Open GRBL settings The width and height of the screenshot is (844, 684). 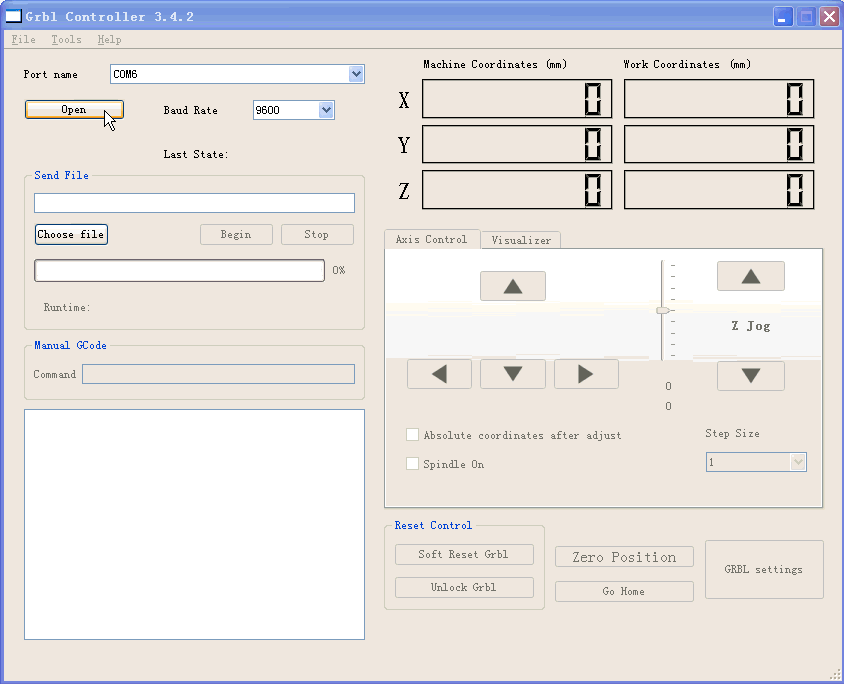764,569
